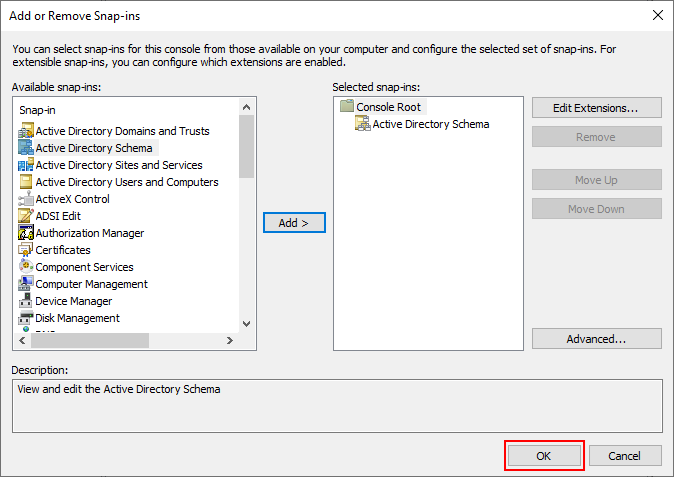Viewport: 674px width, 477px height.
Task: Click the Snap-in column header
Action: [x=37, y=110]
